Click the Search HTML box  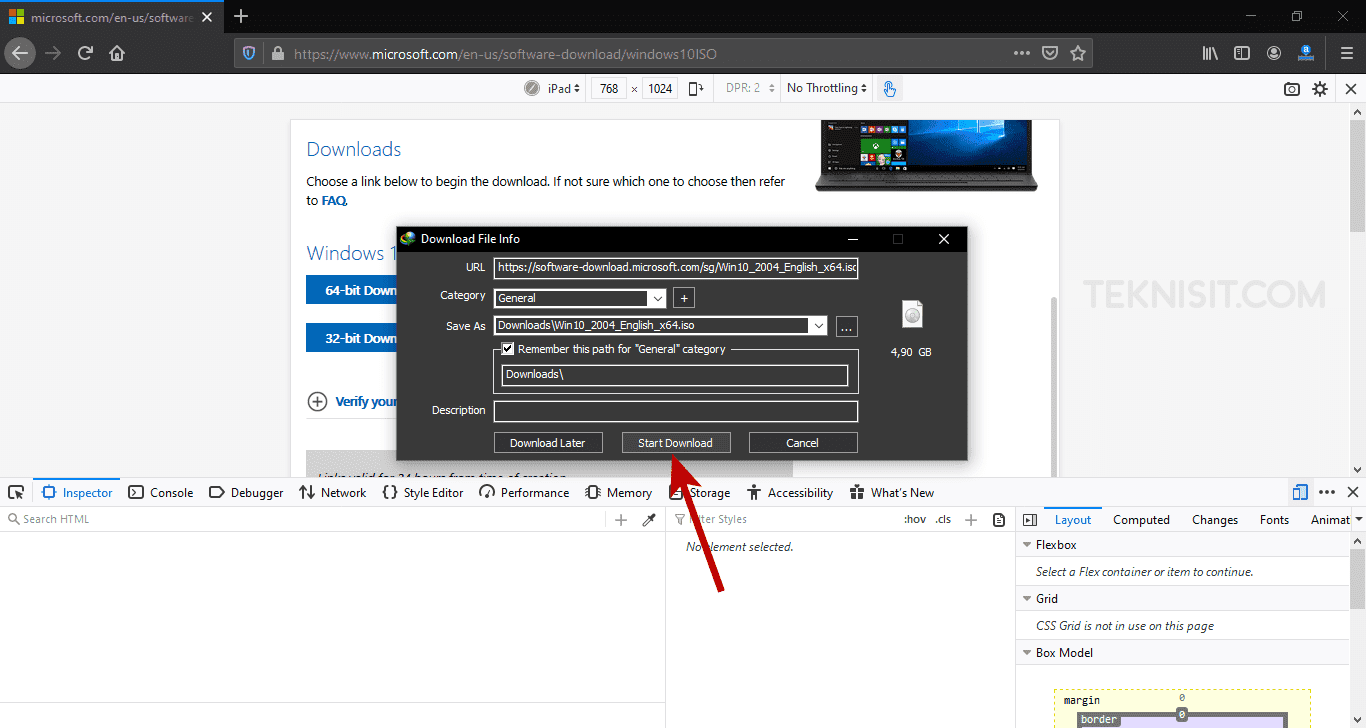click(305, 520)
